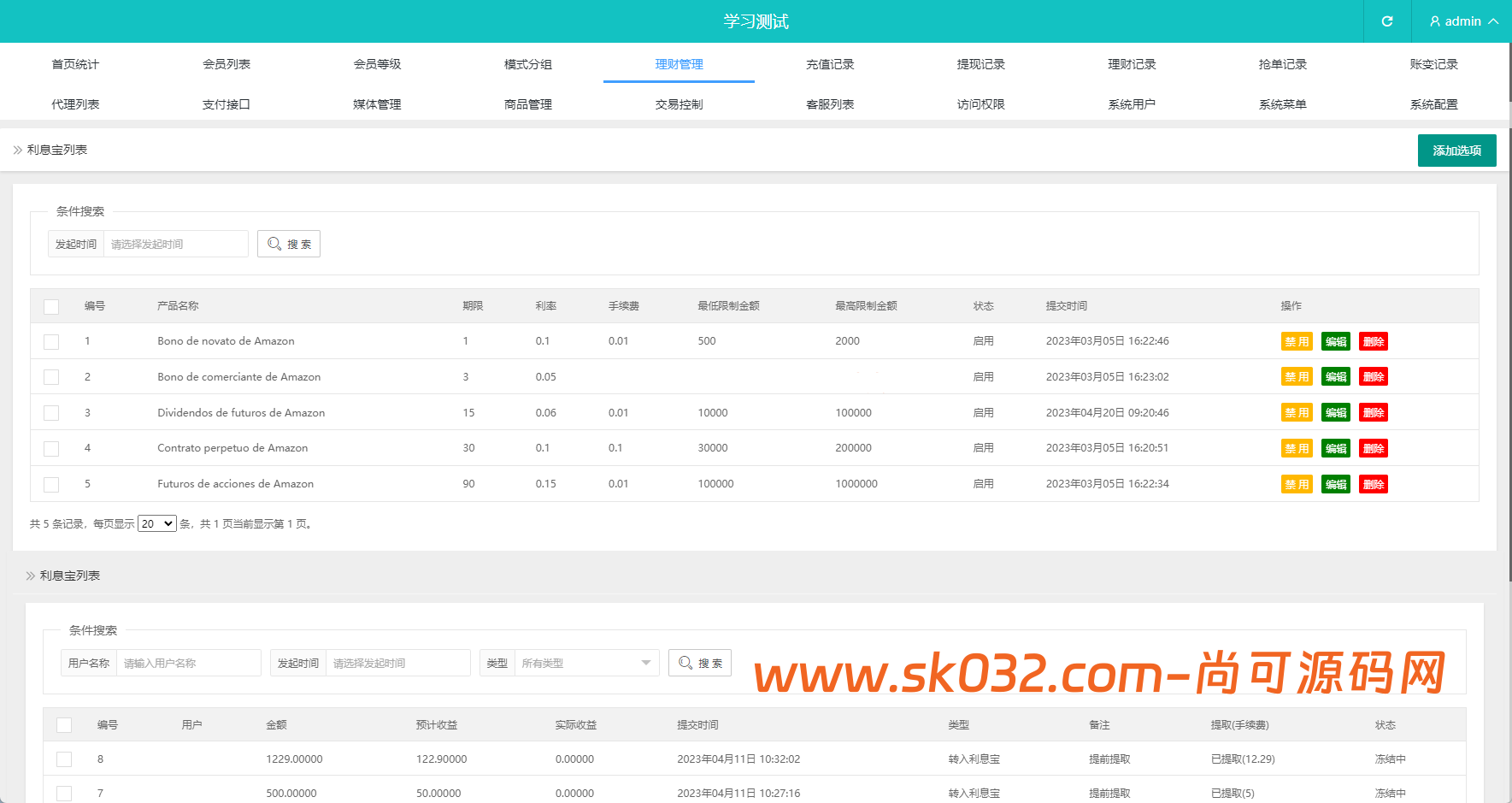Click the 添加选项 button
Image resolution: width=1512 pixels, height=803 pixels.
tap(1456, 151)
